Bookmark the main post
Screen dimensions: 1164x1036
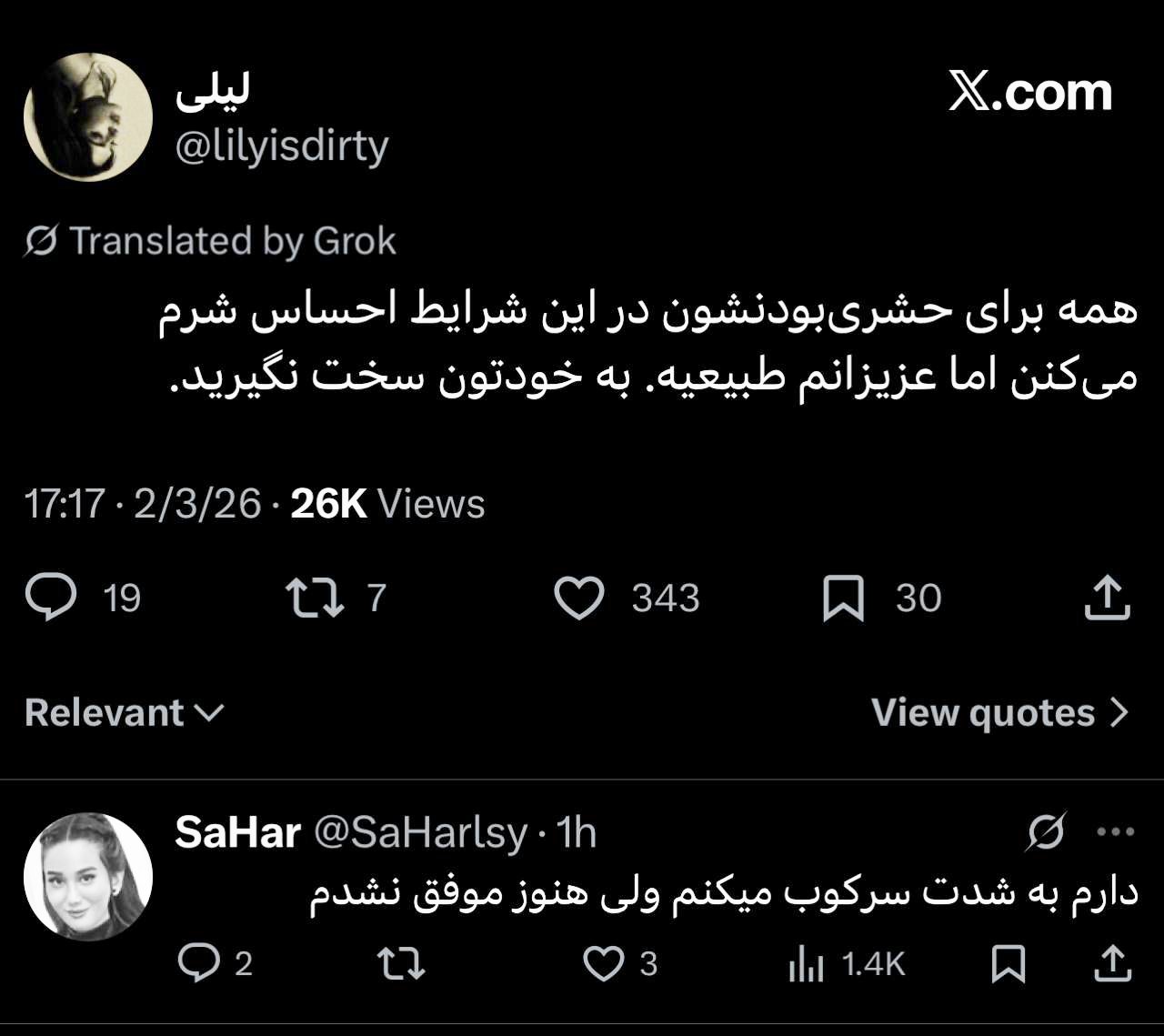pyautogui.click(x=843, y=598)
